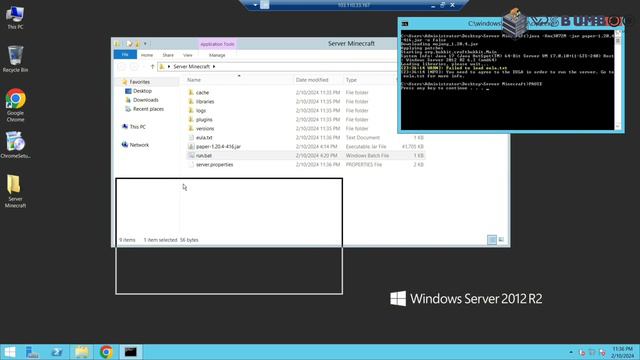Image resolution: width=640 pixels, height=360 pixels.
Task: Open File Explorer from the taskbar
Action: pyautogui.click(x=82, y=352)
